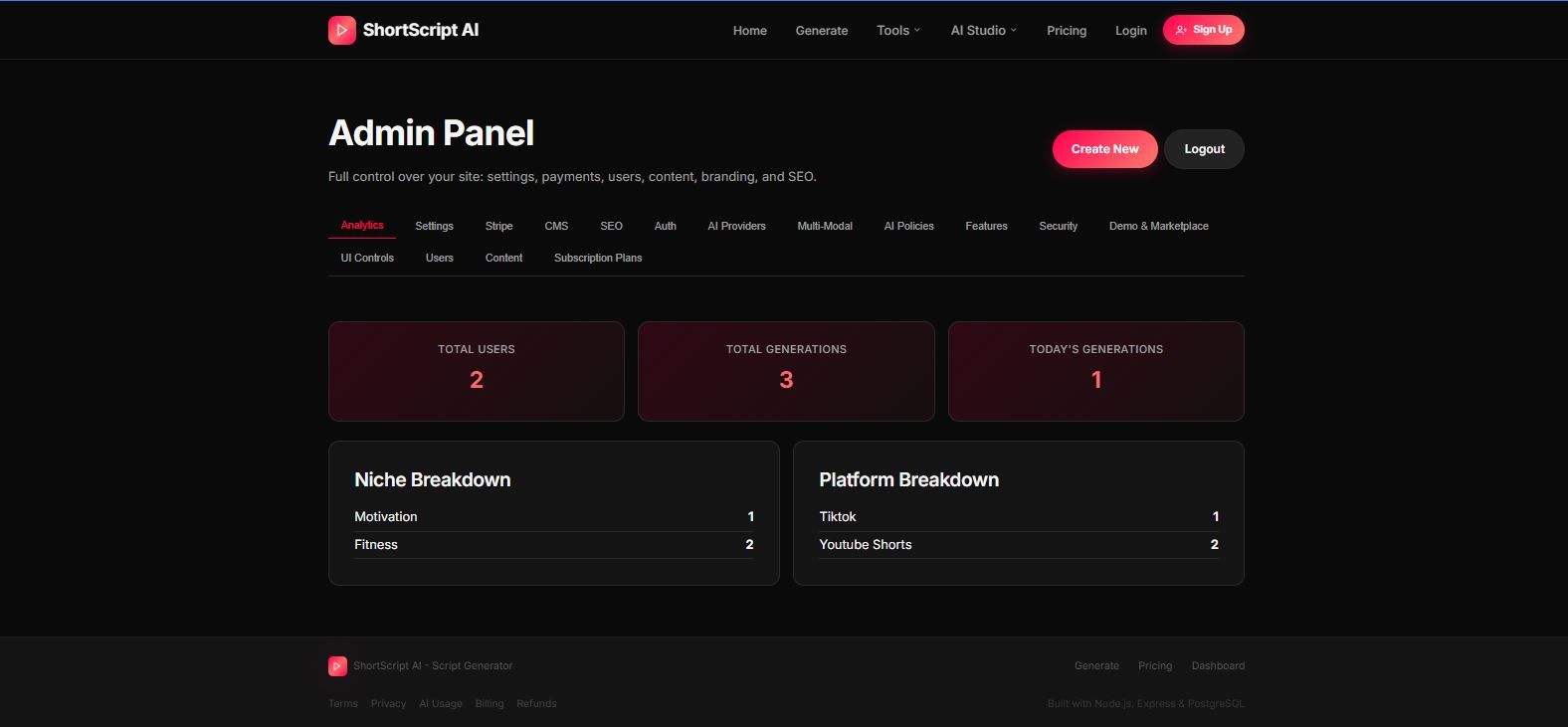
Task: Click the Logout button
Action: (1204, 149)
